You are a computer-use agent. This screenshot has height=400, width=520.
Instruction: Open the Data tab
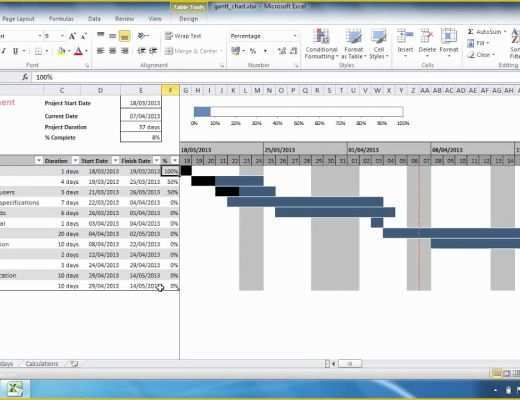pos(94,19)
